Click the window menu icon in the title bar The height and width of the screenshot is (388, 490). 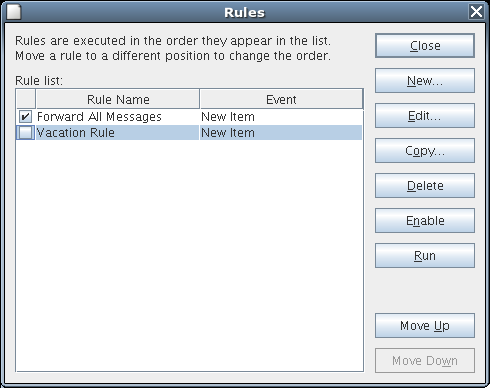point(14,12)
